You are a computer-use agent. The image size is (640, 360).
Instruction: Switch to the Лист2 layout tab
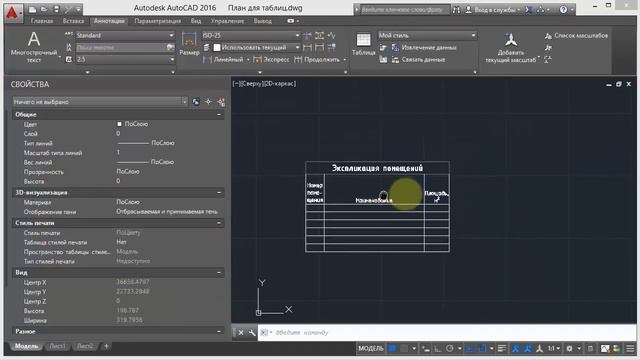tap(85, 346)
